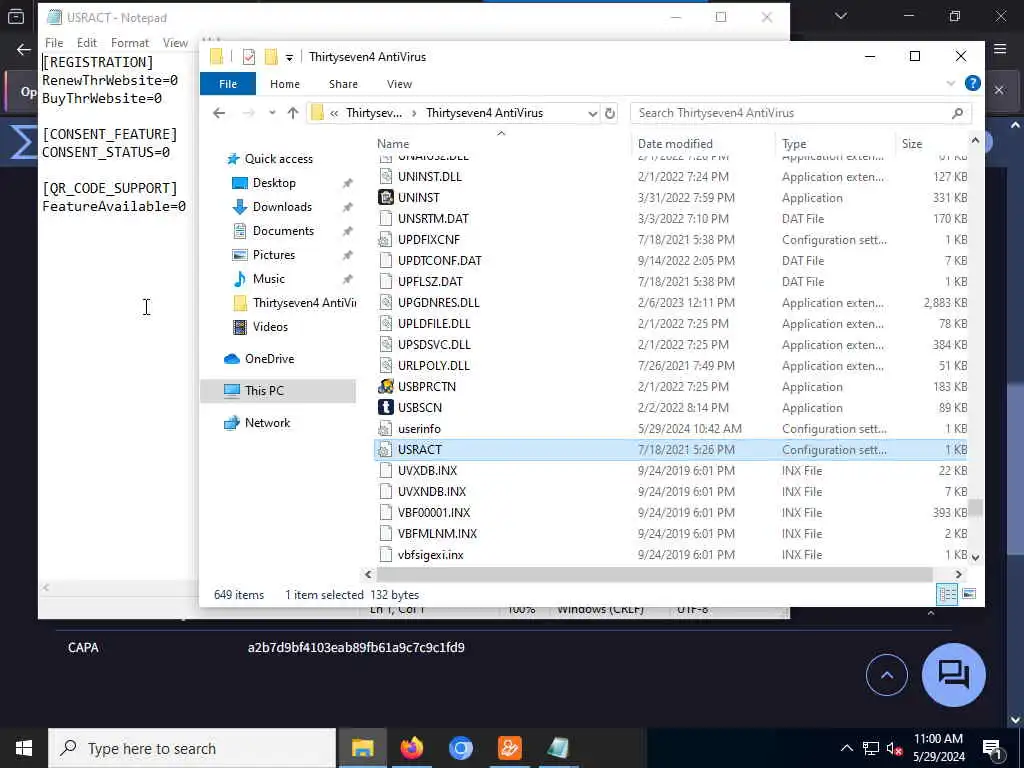Screen dimensions: 1024x768
Task: Open Firefox from the taskbar
Action: pos(411,748)
